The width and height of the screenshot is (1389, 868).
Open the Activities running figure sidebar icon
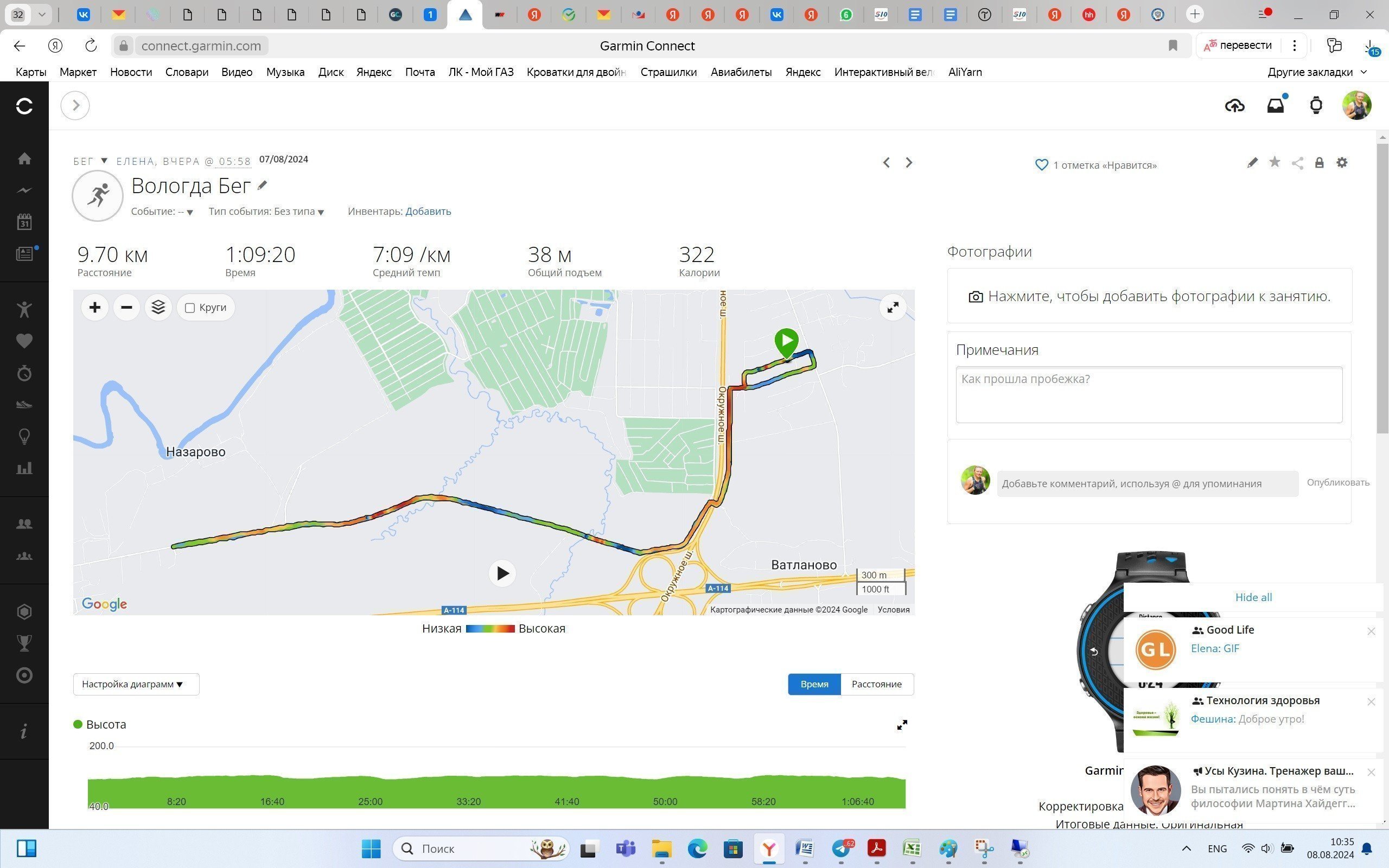click(24, 309)
